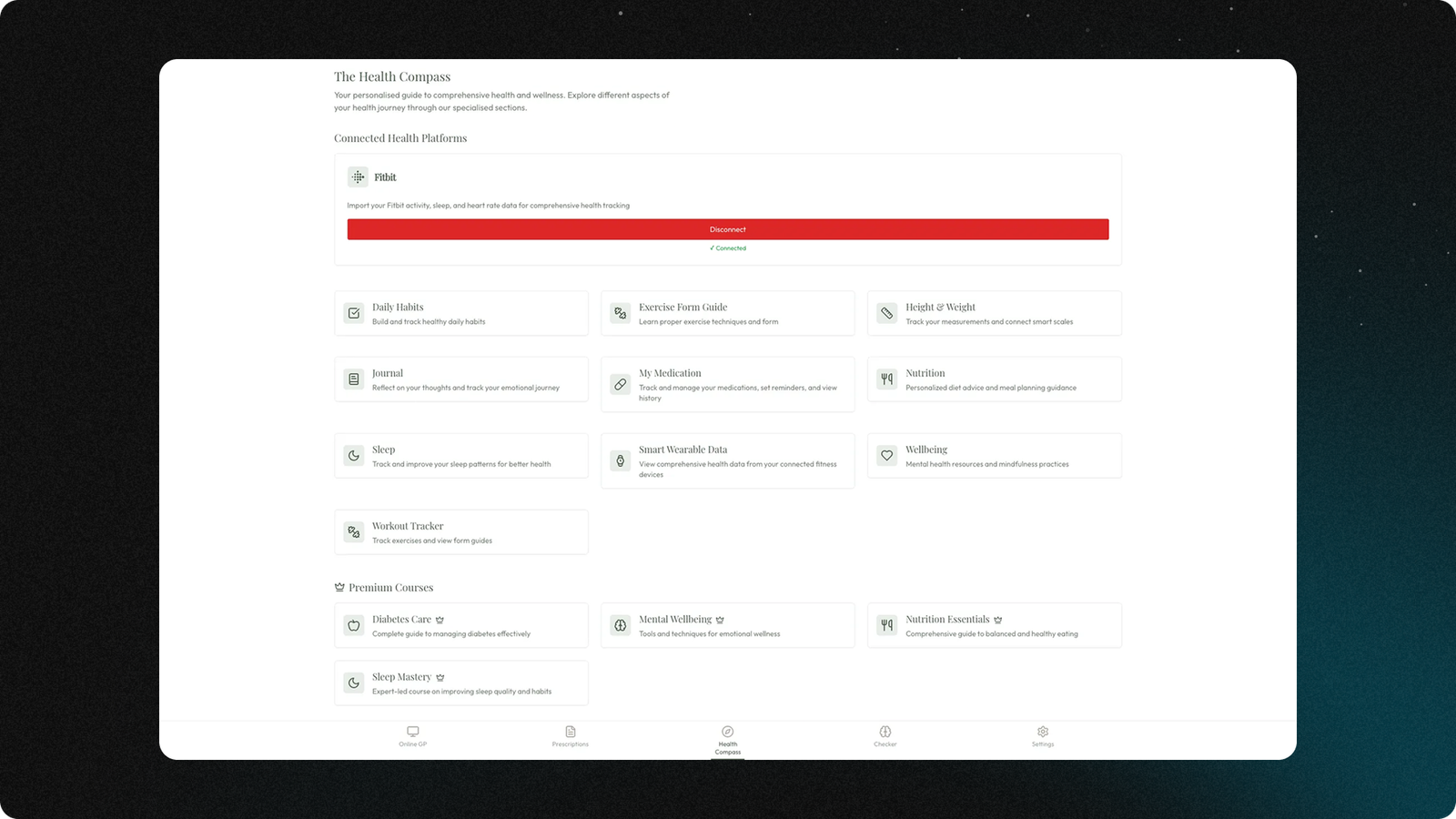This screenshot has width=1456, height=819.
Task: Open the Journal notebook icon
Action: pos(354,379)
